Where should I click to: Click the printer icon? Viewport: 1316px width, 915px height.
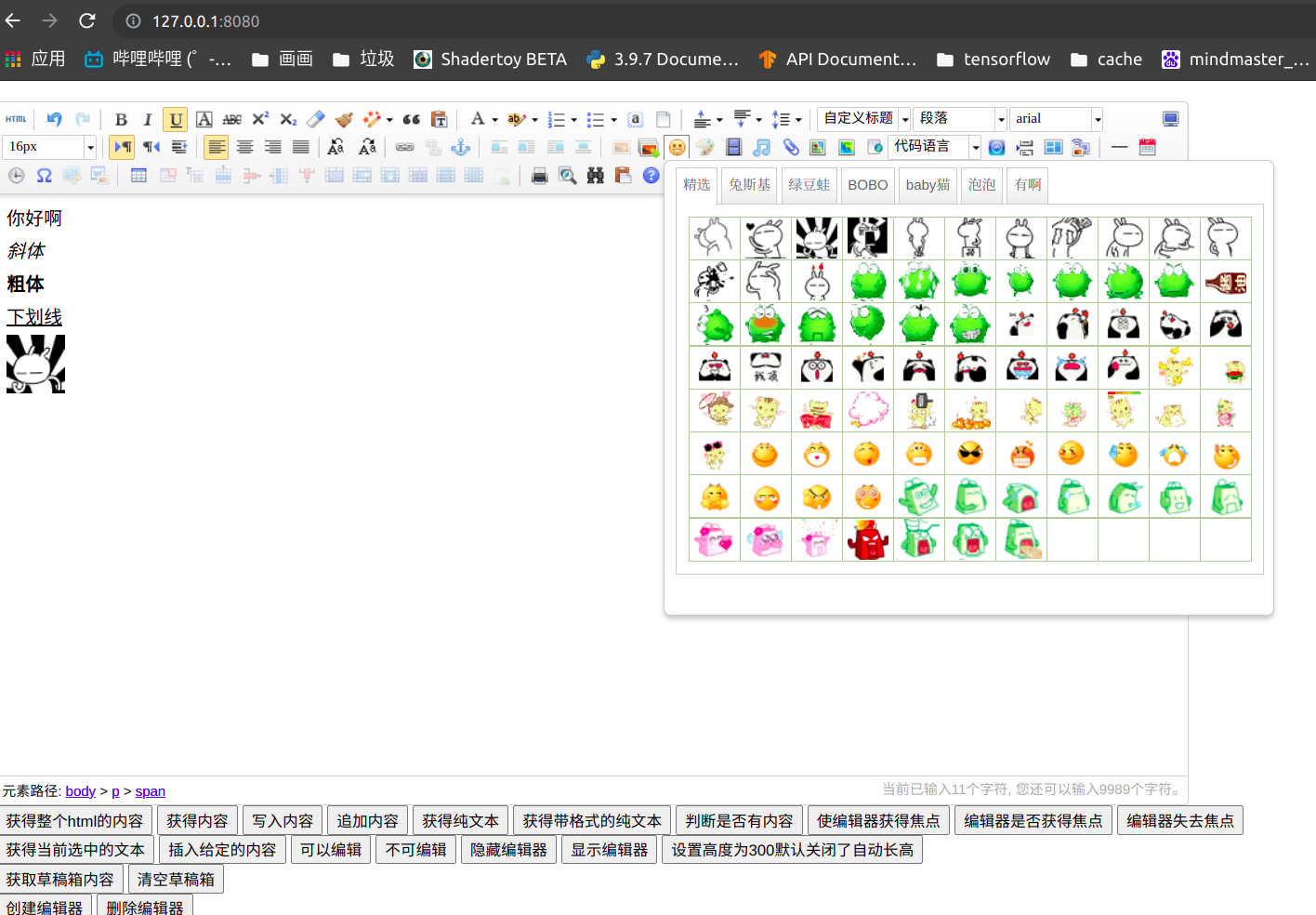click(539, 176)
